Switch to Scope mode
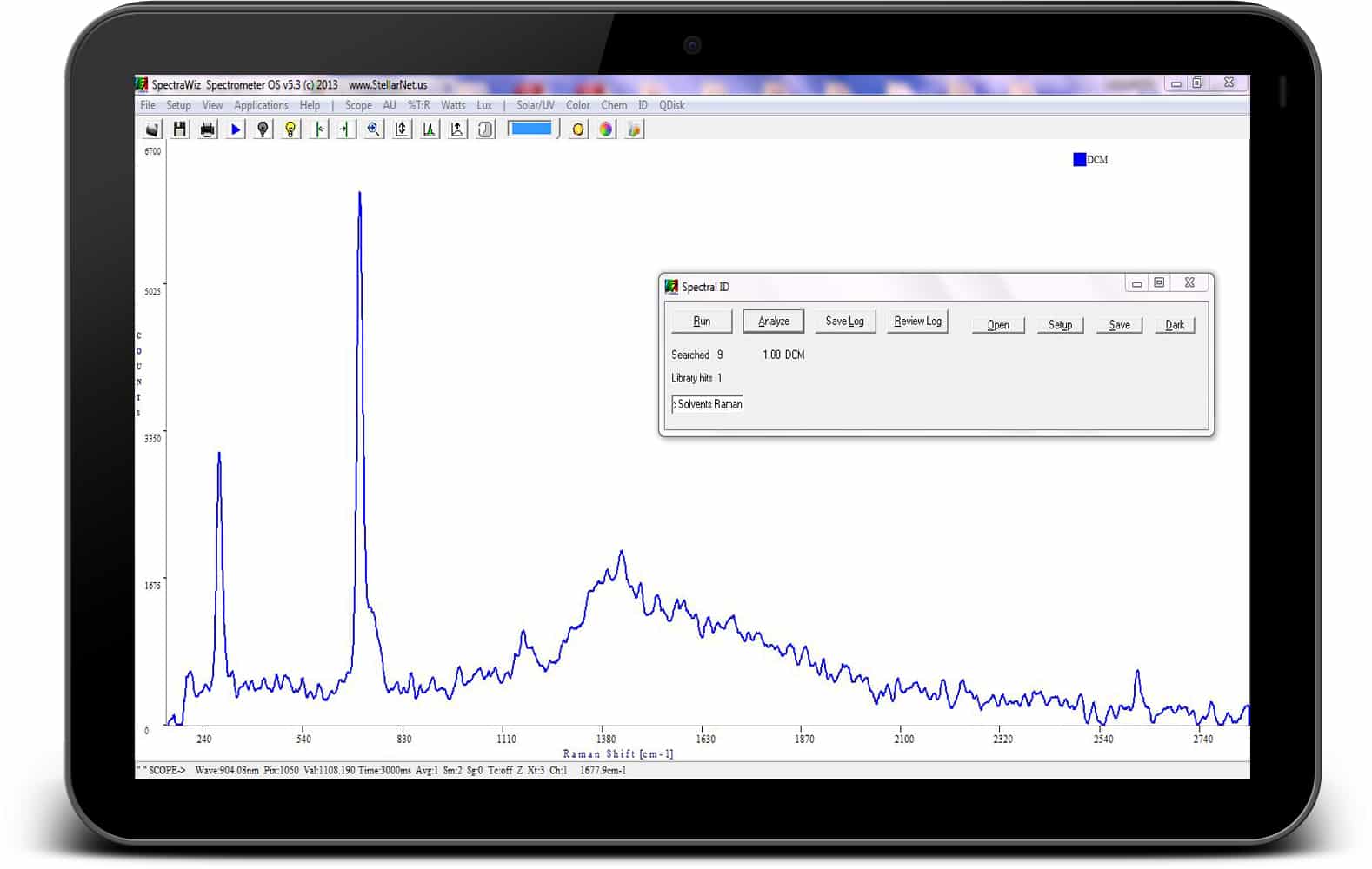1372x869 pixels. [x=358, y=105]
